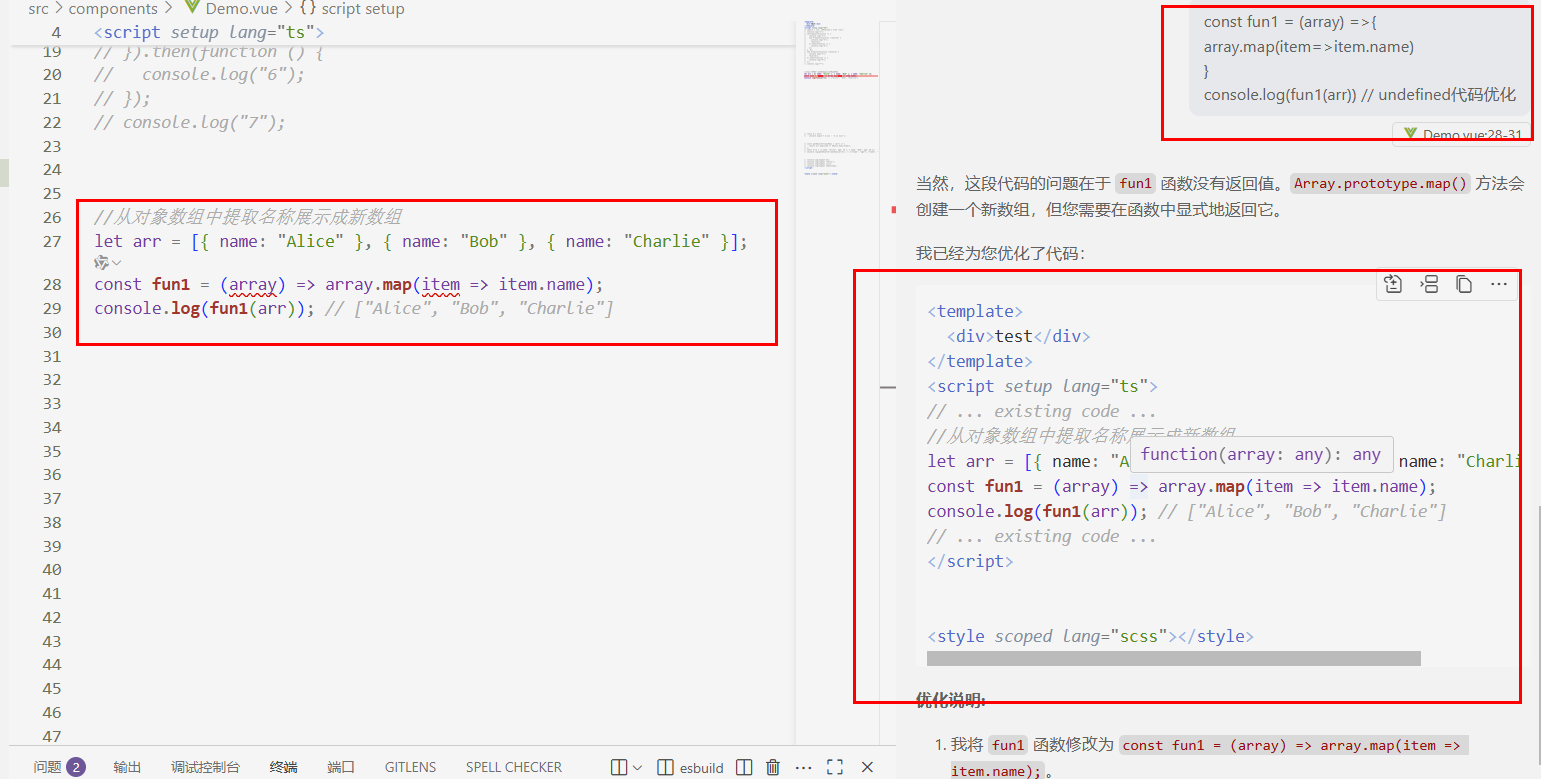Click 'console' on editor line 29
Viewport: 1541px width, 779px height.
[x=128, y=308]
